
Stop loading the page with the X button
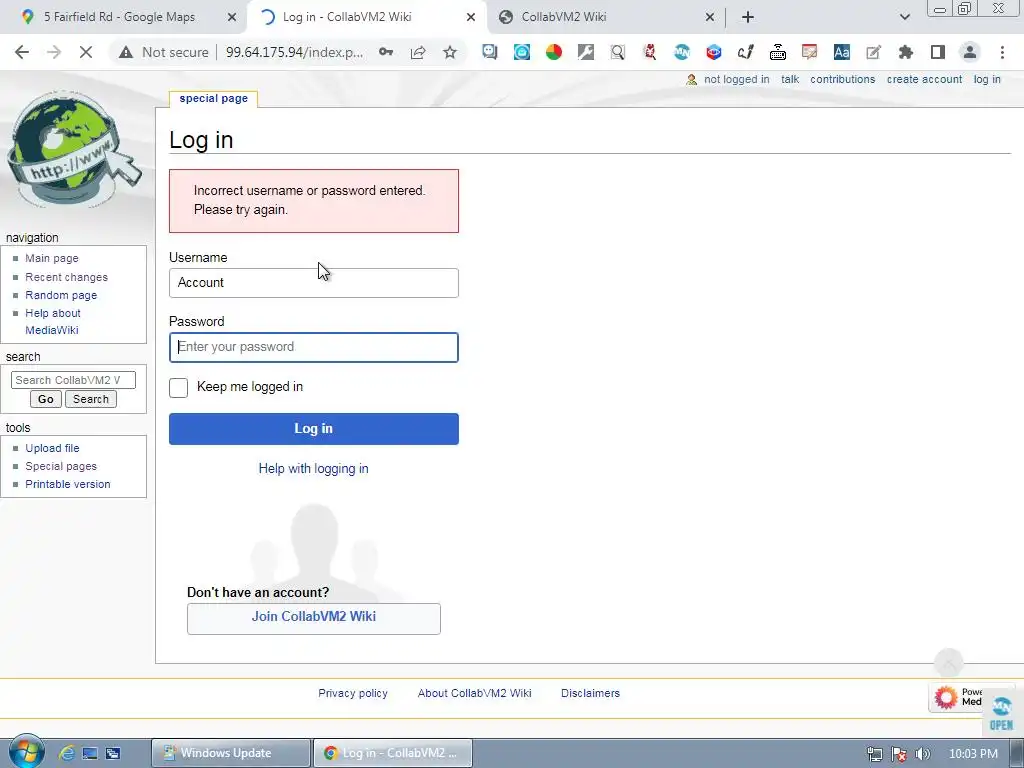86,52
